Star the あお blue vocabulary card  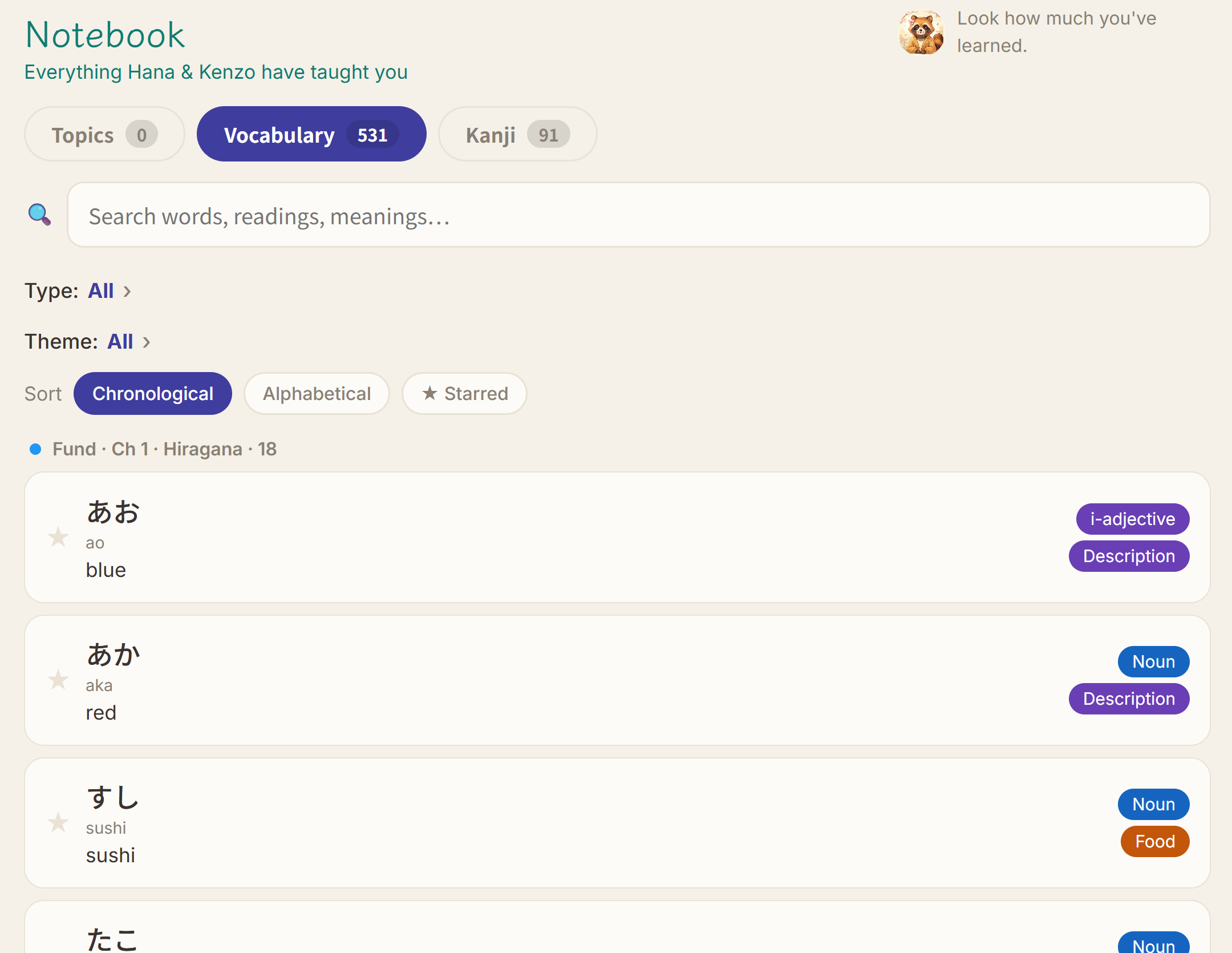pos(58,537)
